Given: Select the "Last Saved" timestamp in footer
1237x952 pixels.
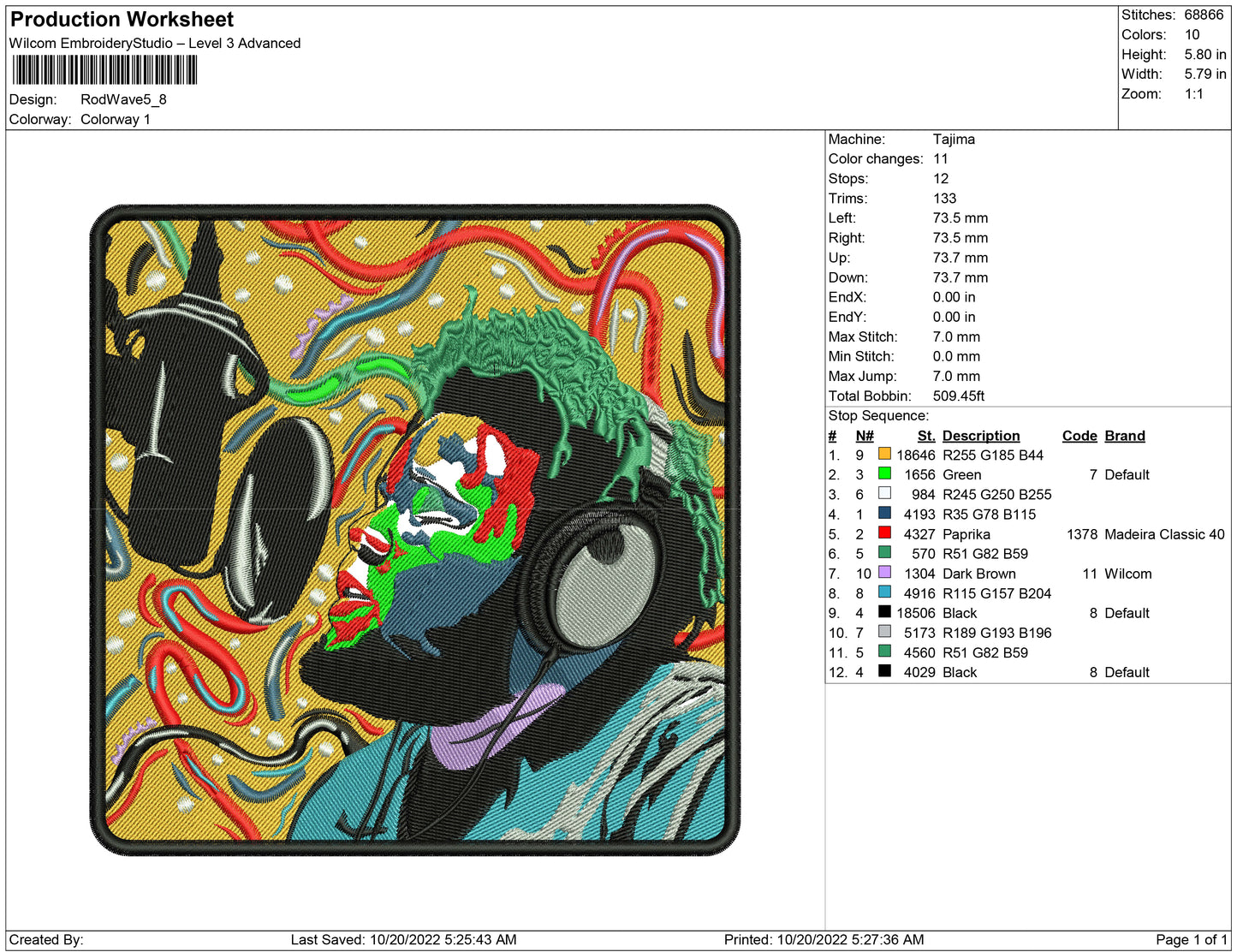Looking at the screenshot, I should click(403, 940).
